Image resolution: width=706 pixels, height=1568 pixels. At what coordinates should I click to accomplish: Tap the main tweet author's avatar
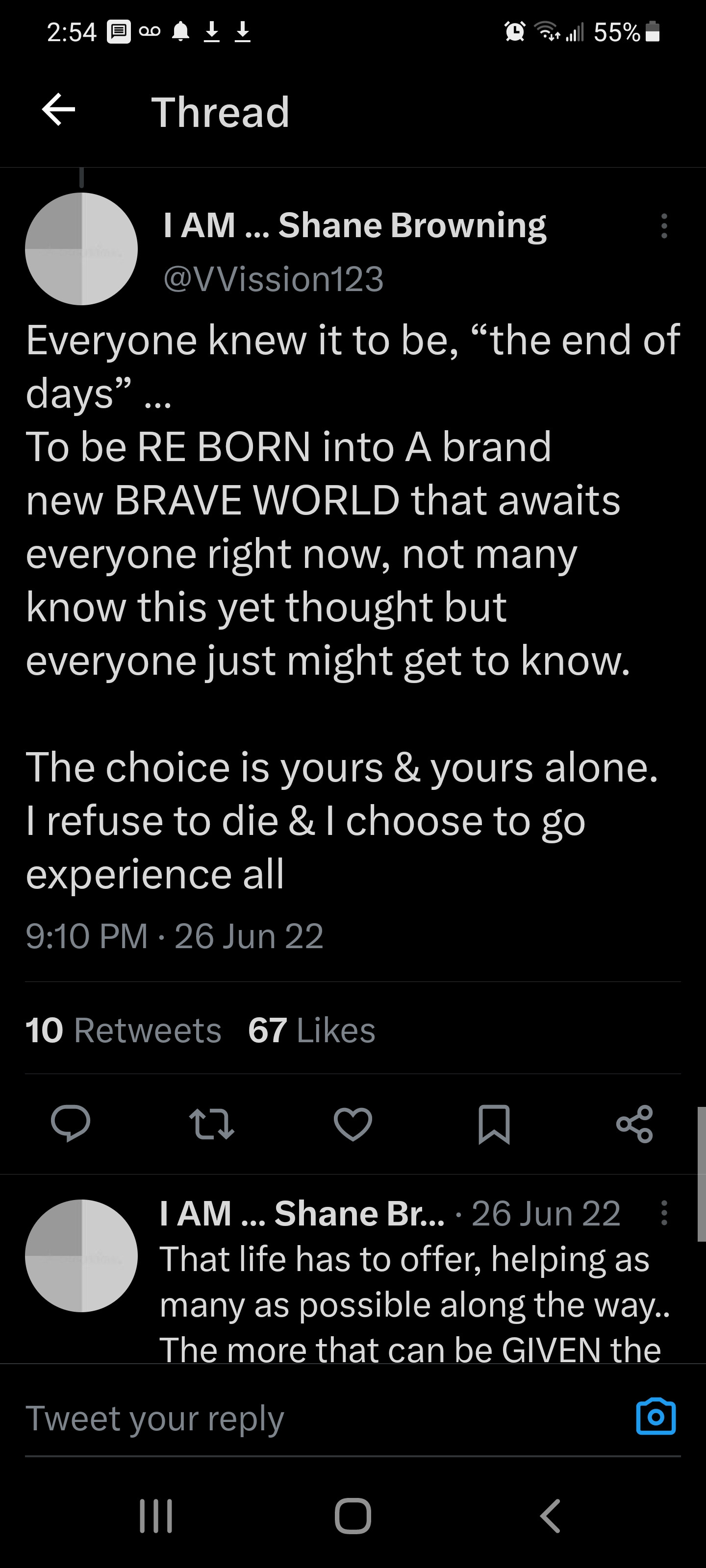(x=81, y=248)
